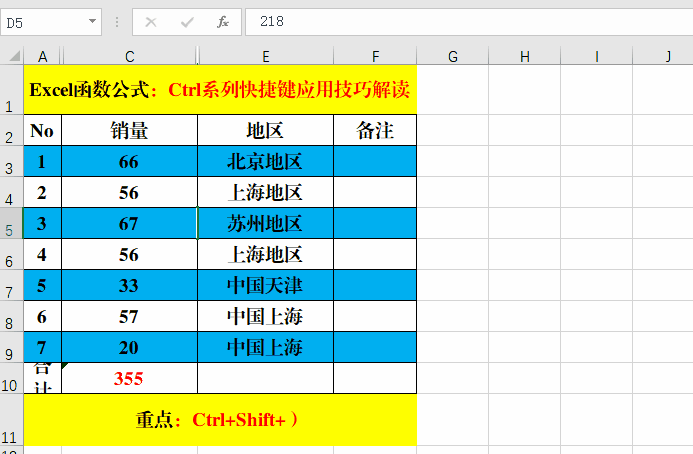Click No cell with value 5

pyautogui.click(x=42, y=285)
